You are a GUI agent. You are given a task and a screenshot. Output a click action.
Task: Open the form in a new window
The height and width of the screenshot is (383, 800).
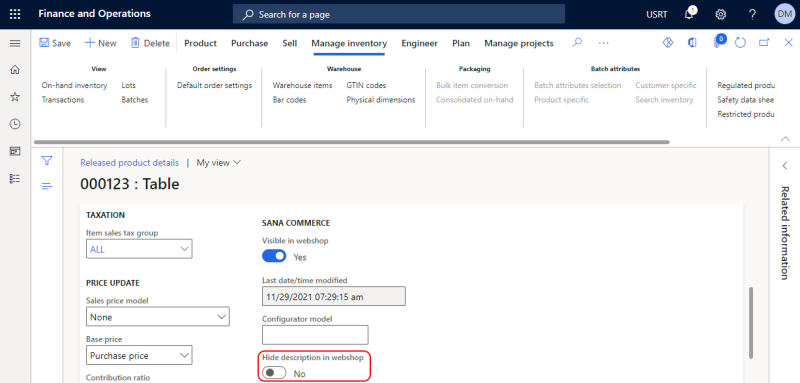[x=764, y=43]
